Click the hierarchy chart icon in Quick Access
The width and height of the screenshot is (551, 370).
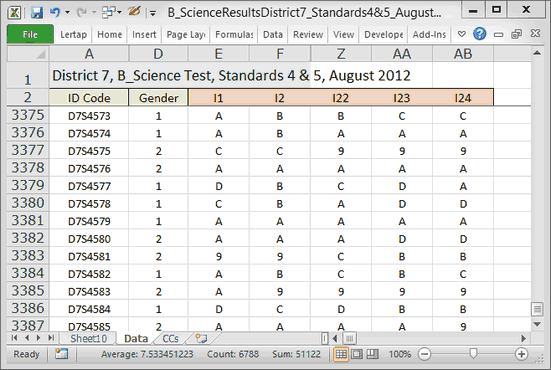109,13
